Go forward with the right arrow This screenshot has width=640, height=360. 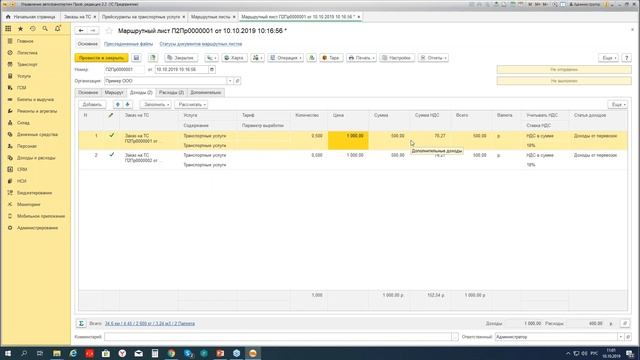click(x=93, y=31)
